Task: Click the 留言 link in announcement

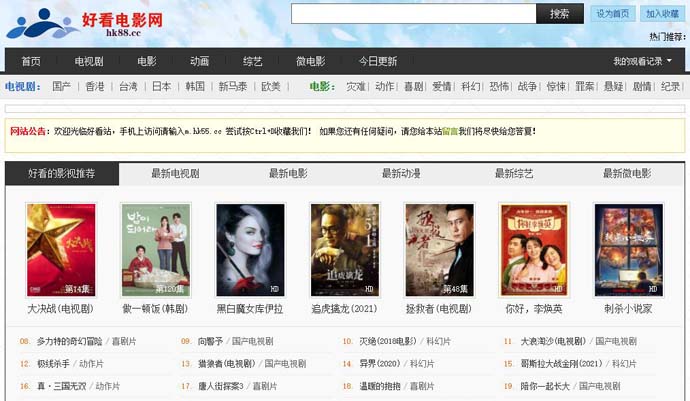Action: (450, 131)
